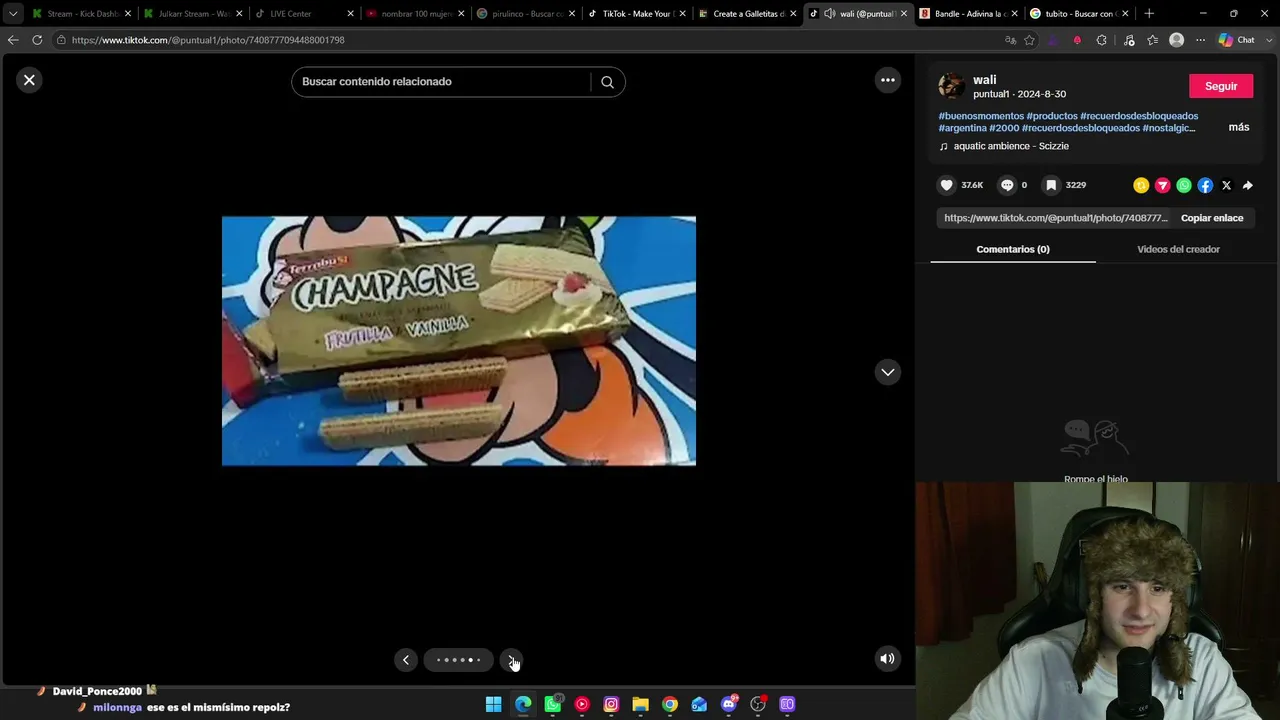
Task: Mute the sound with the speaker button
Action: (x=887, y=658)
